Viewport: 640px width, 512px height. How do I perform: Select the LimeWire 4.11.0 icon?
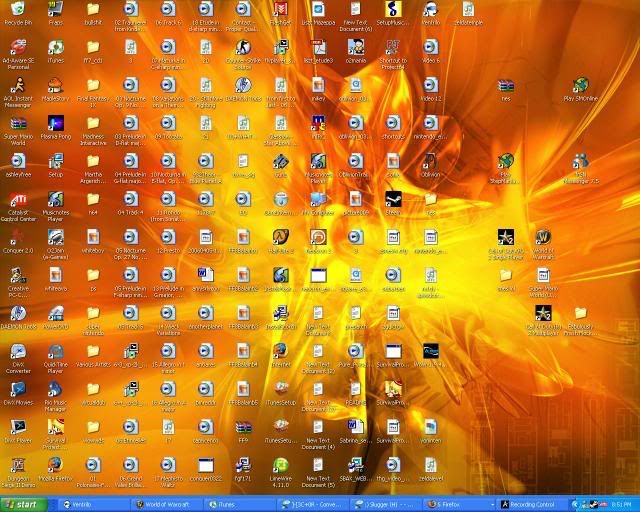(x=281, y=464)
